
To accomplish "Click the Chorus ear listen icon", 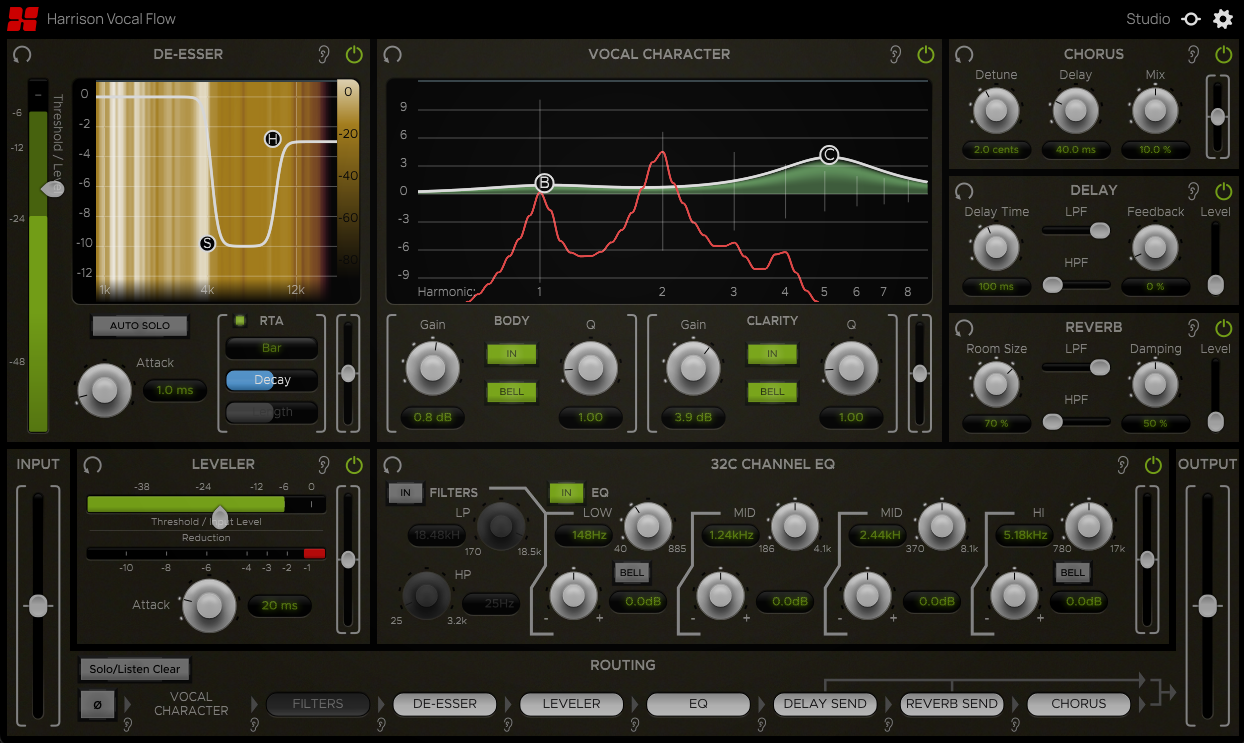I will pos(1193,55).
